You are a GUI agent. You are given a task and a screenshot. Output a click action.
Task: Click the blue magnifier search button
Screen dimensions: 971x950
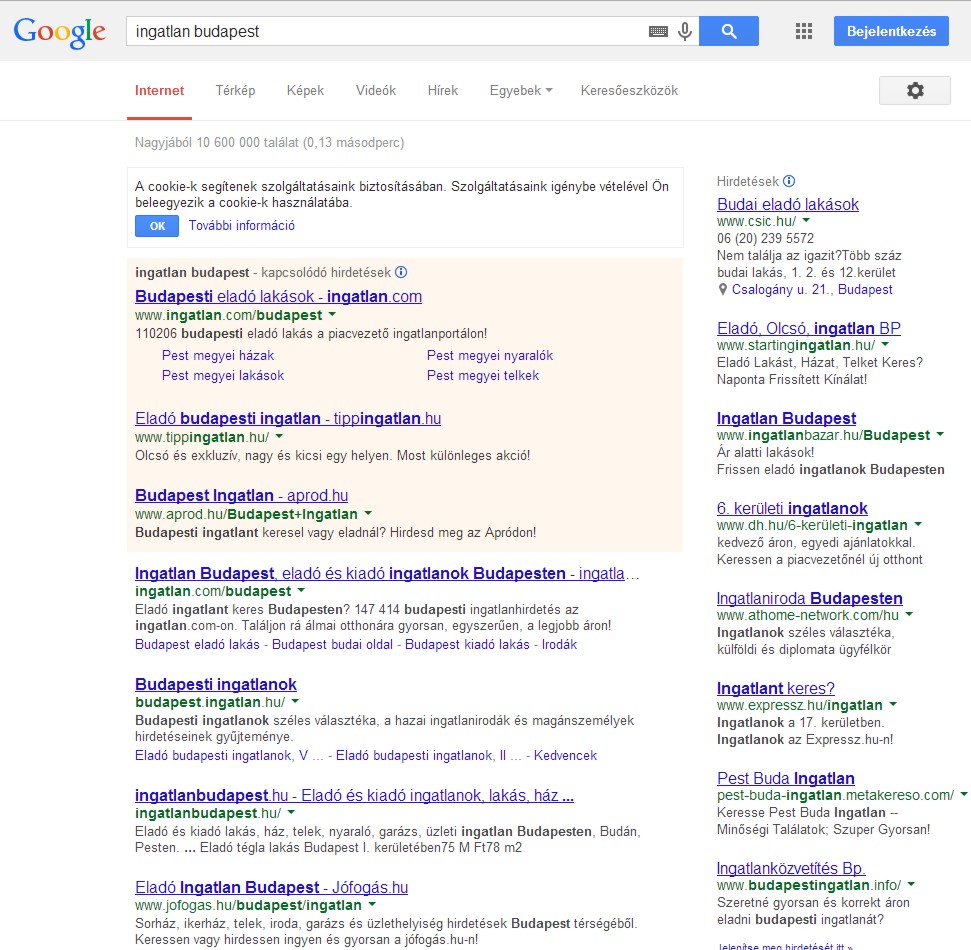click(729, 31)
